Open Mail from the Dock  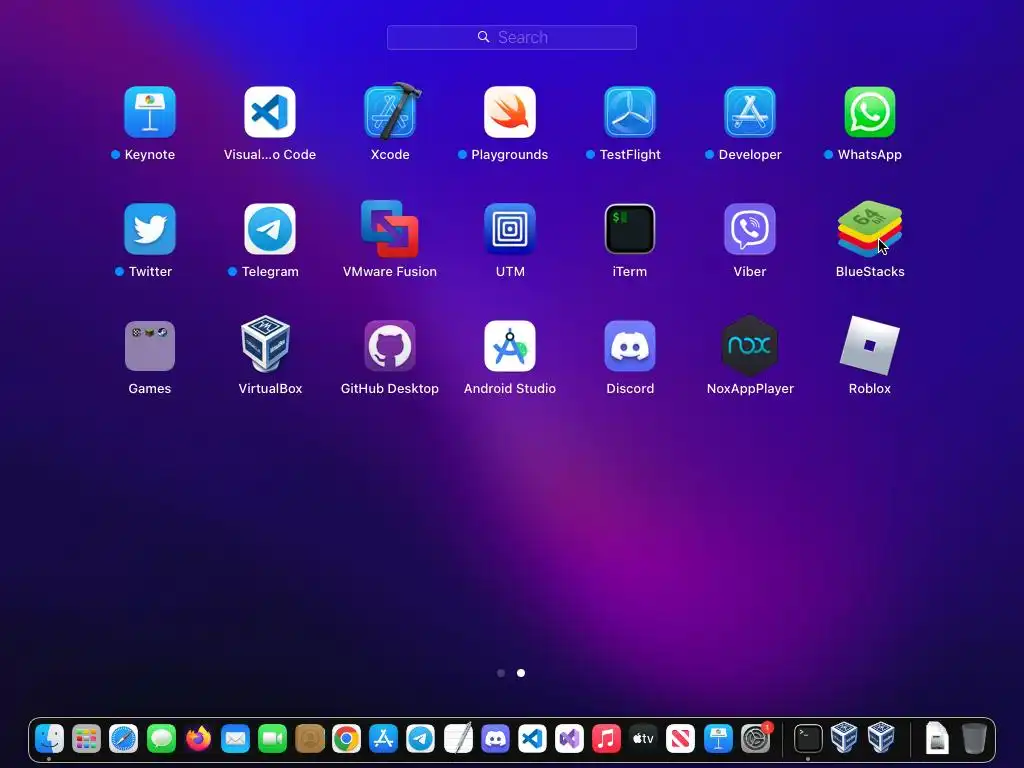point(235,739)
